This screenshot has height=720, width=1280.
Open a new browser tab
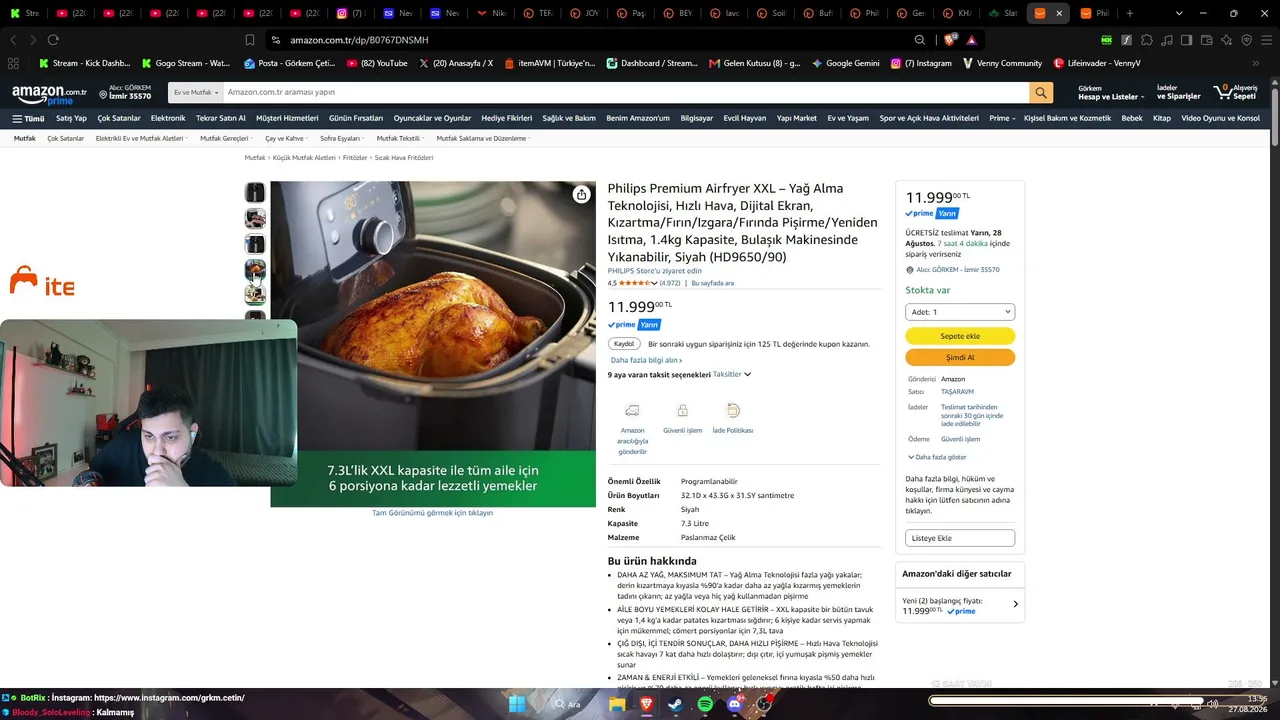click(x=1132, y=13)
